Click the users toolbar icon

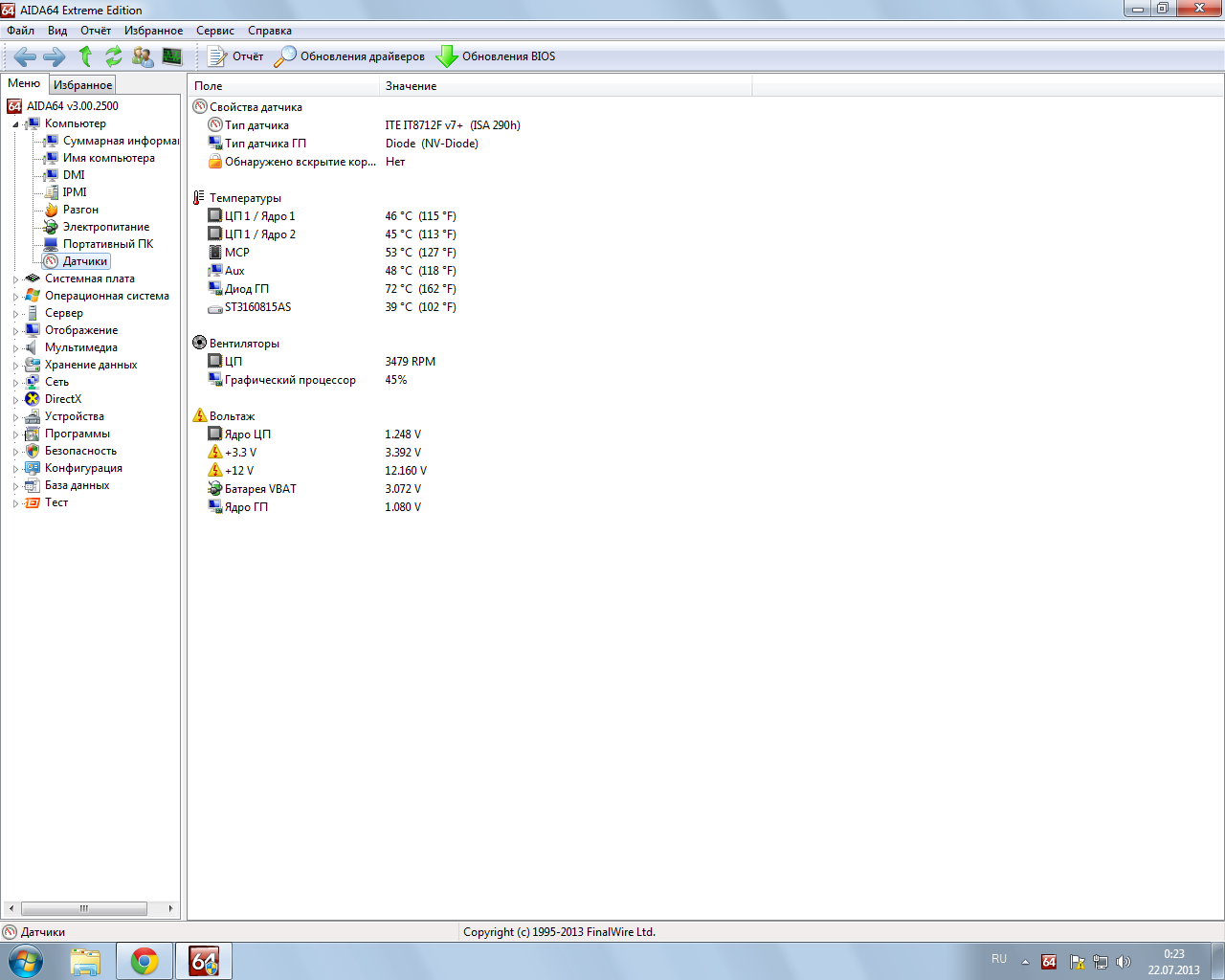pos(143,56)
